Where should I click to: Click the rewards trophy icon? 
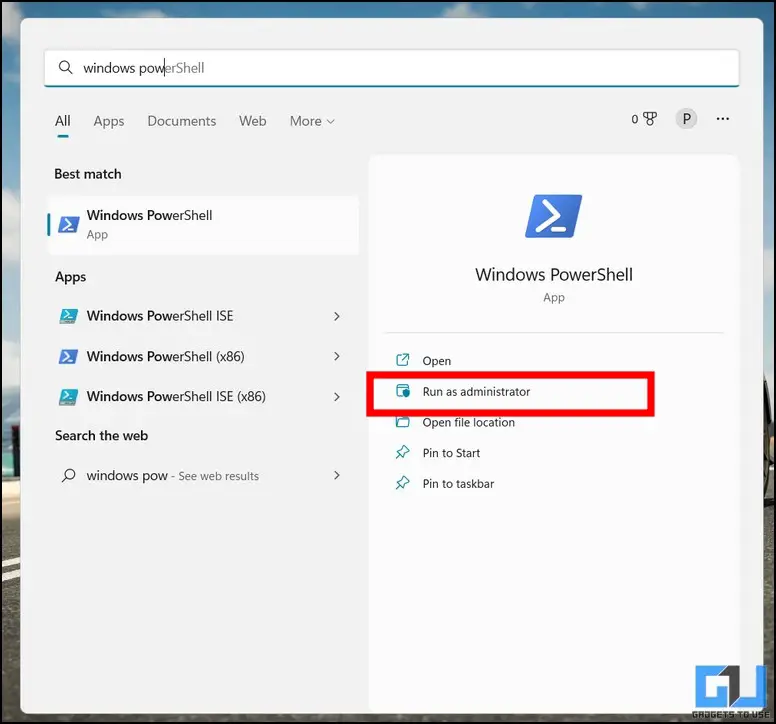(649, 119)
